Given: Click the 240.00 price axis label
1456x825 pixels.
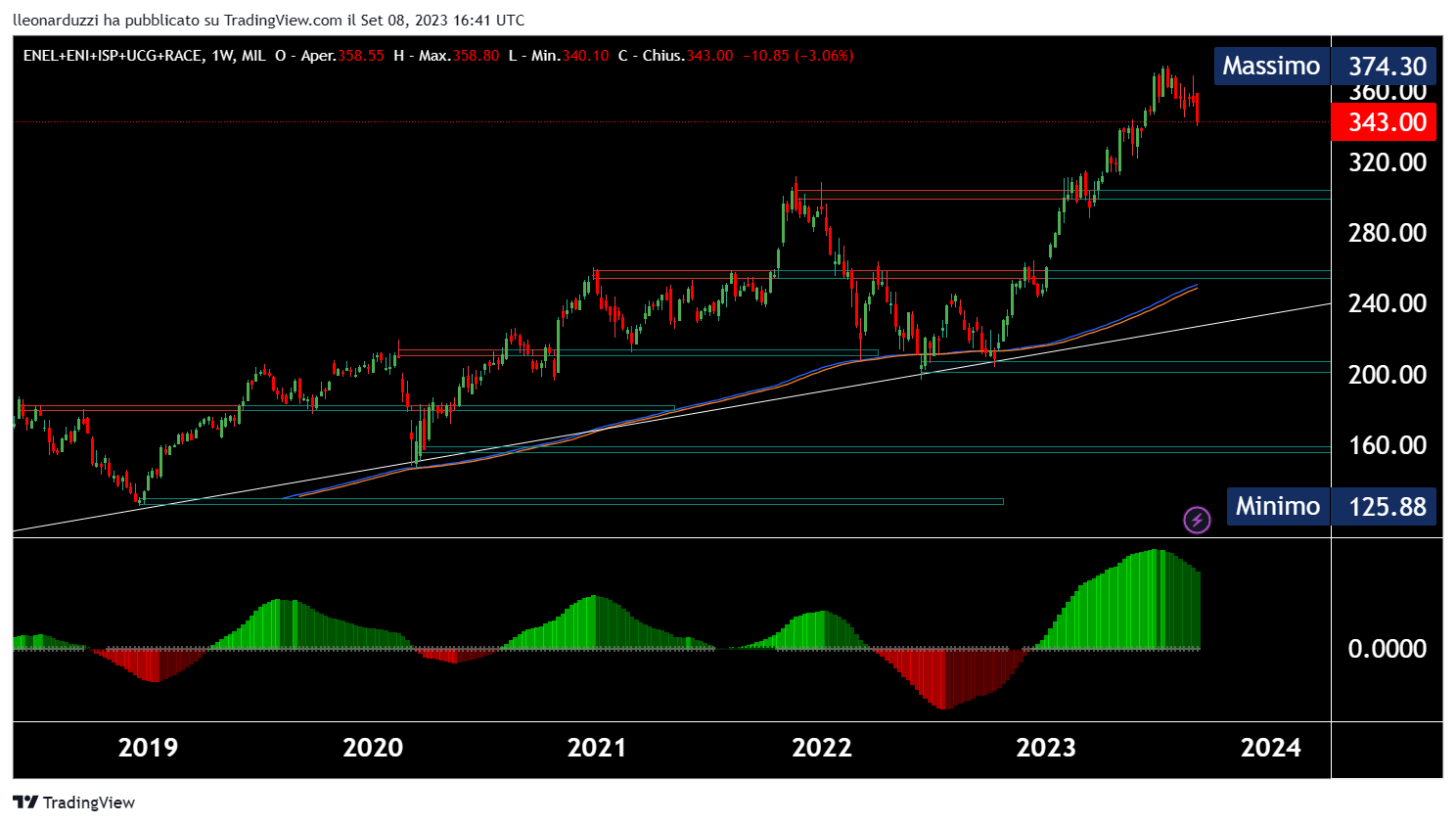Looking at the screenshot, I should point(1387,303).
